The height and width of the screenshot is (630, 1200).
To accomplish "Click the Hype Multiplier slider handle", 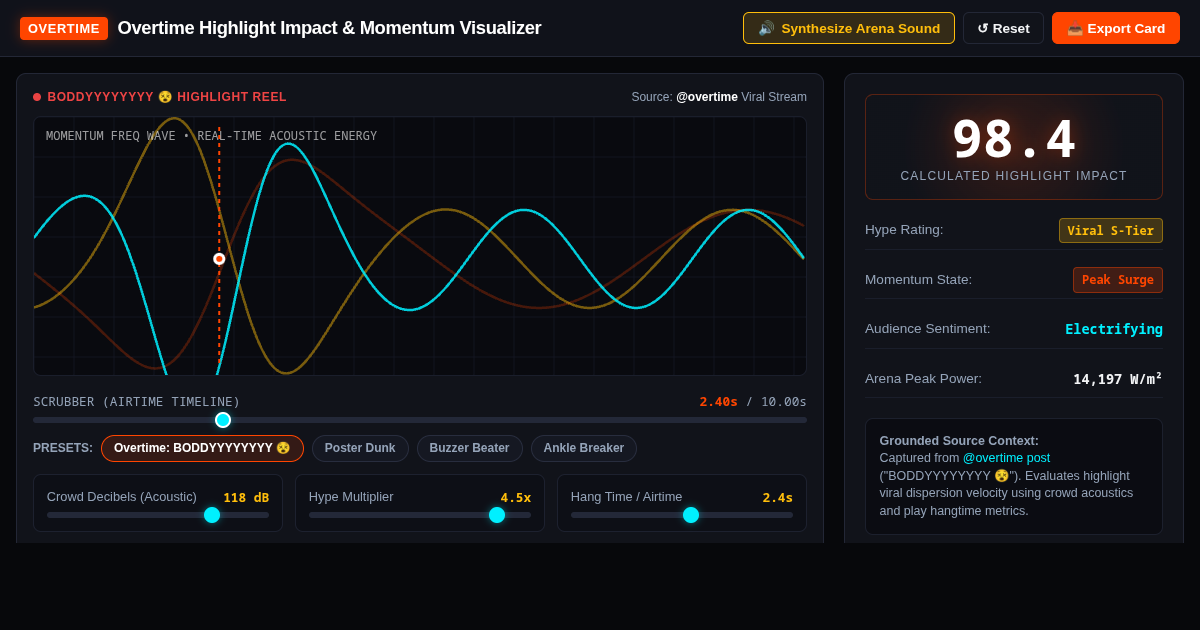I will (497, 515).
